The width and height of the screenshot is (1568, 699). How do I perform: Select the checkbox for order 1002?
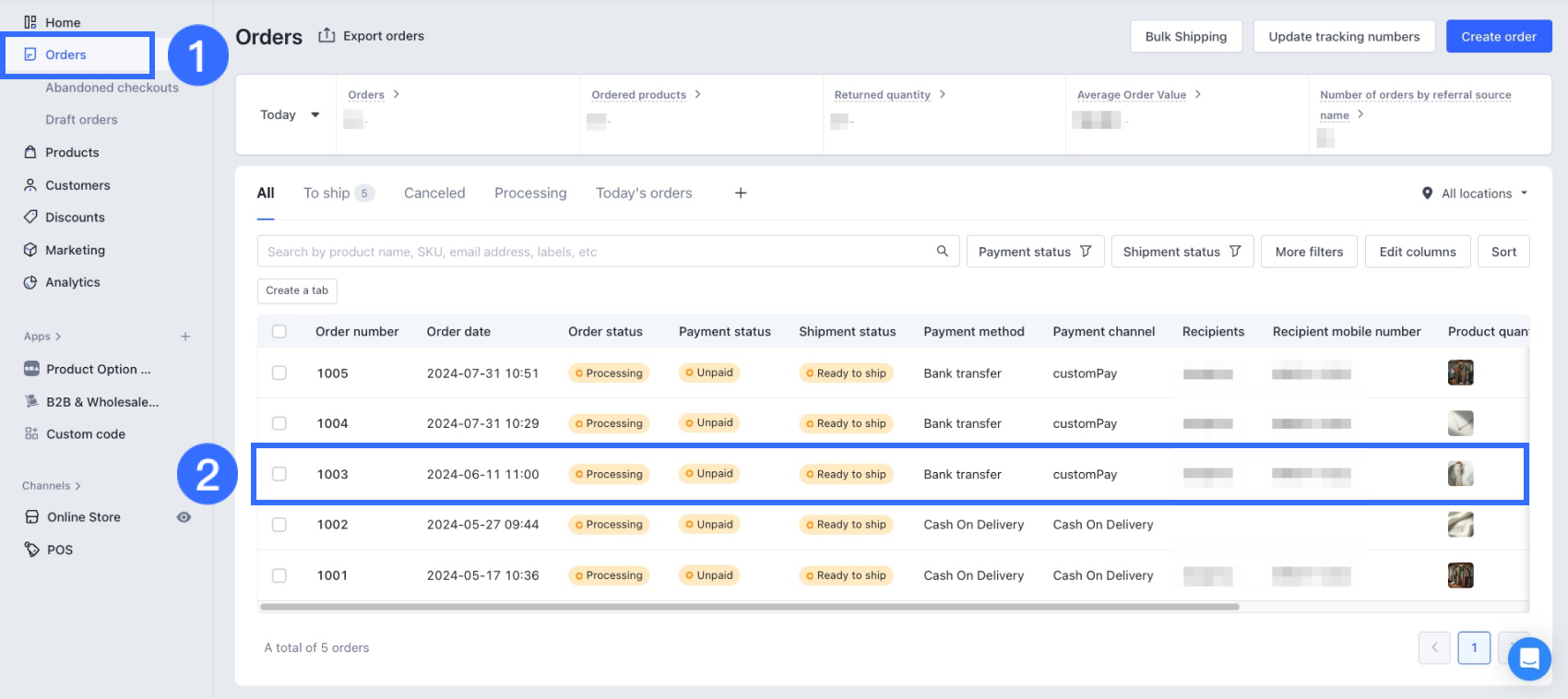279,524
